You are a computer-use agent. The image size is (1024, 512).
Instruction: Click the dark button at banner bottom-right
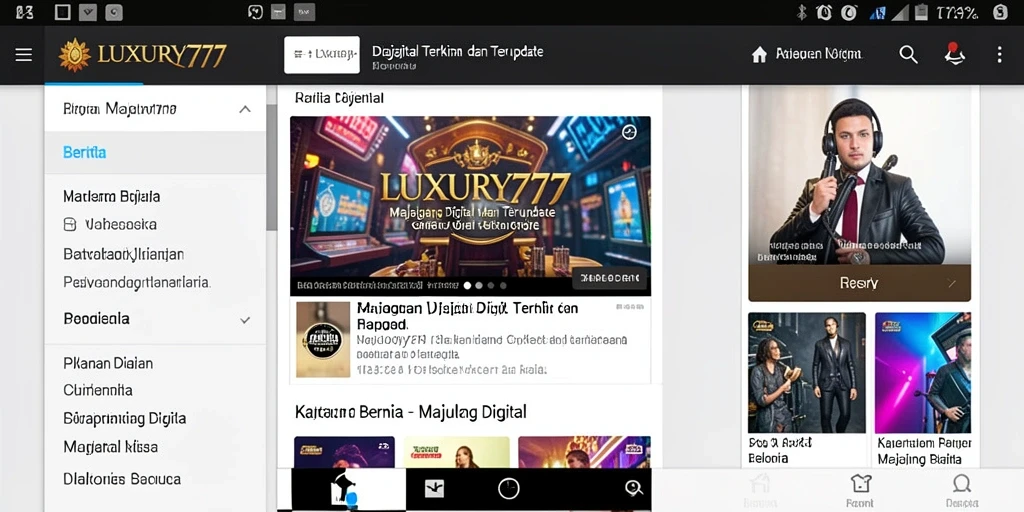(610, 278)
